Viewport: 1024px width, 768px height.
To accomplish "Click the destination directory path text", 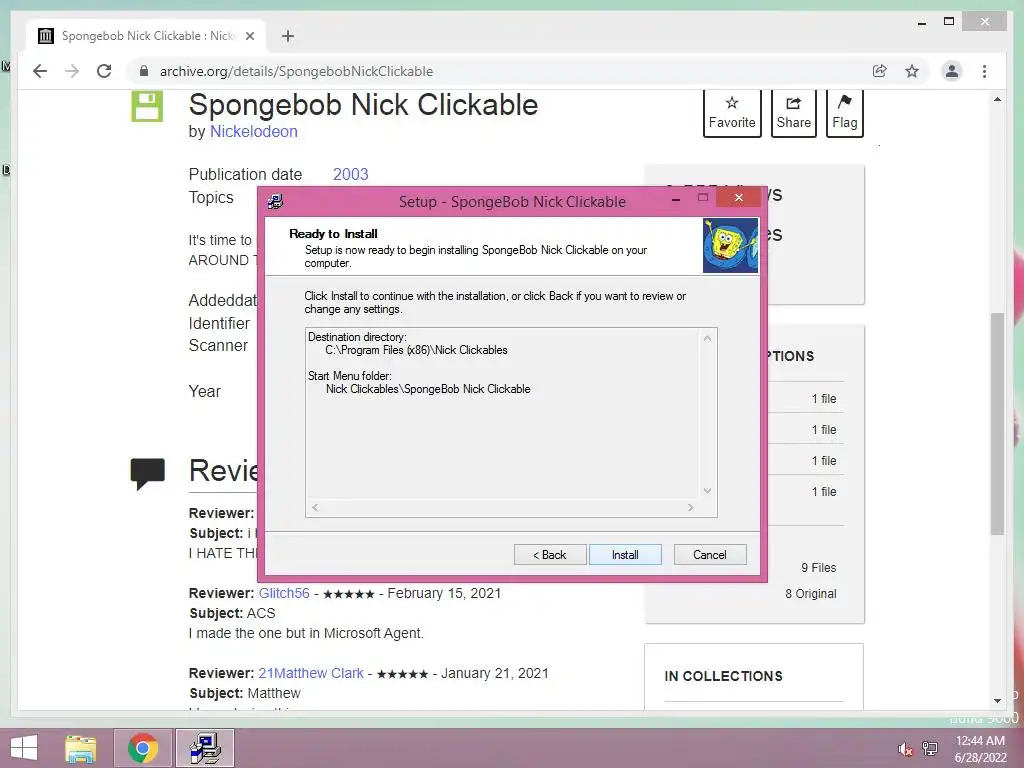I will click(416, 350).
